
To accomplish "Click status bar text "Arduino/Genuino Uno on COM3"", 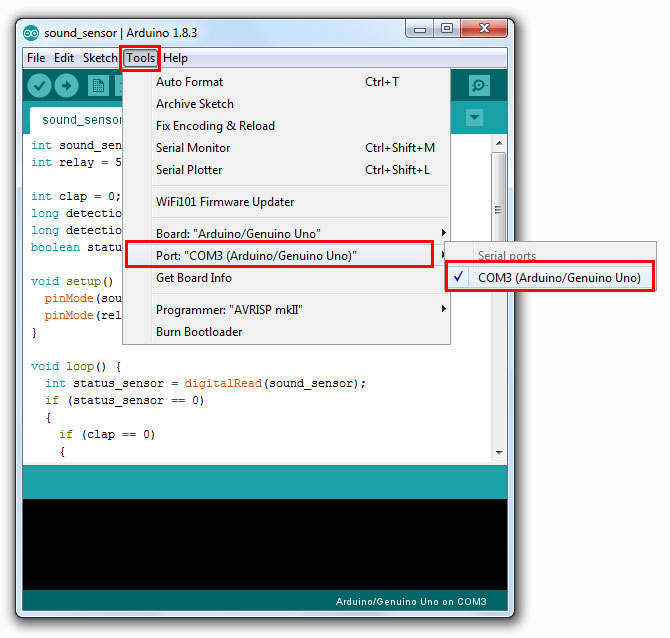I will 411,602.
